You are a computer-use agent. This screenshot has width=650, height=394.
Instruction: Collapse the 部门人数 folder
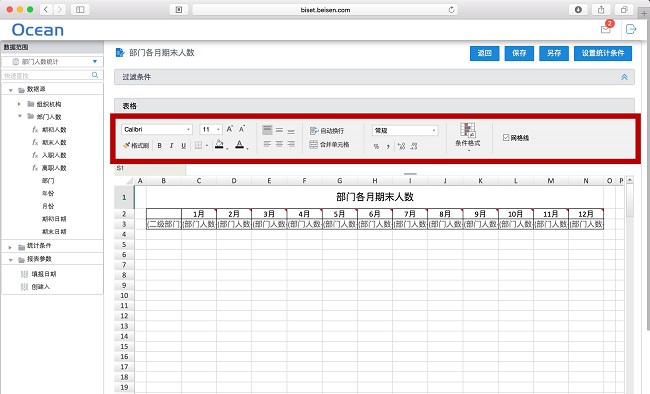pos(19,116)
